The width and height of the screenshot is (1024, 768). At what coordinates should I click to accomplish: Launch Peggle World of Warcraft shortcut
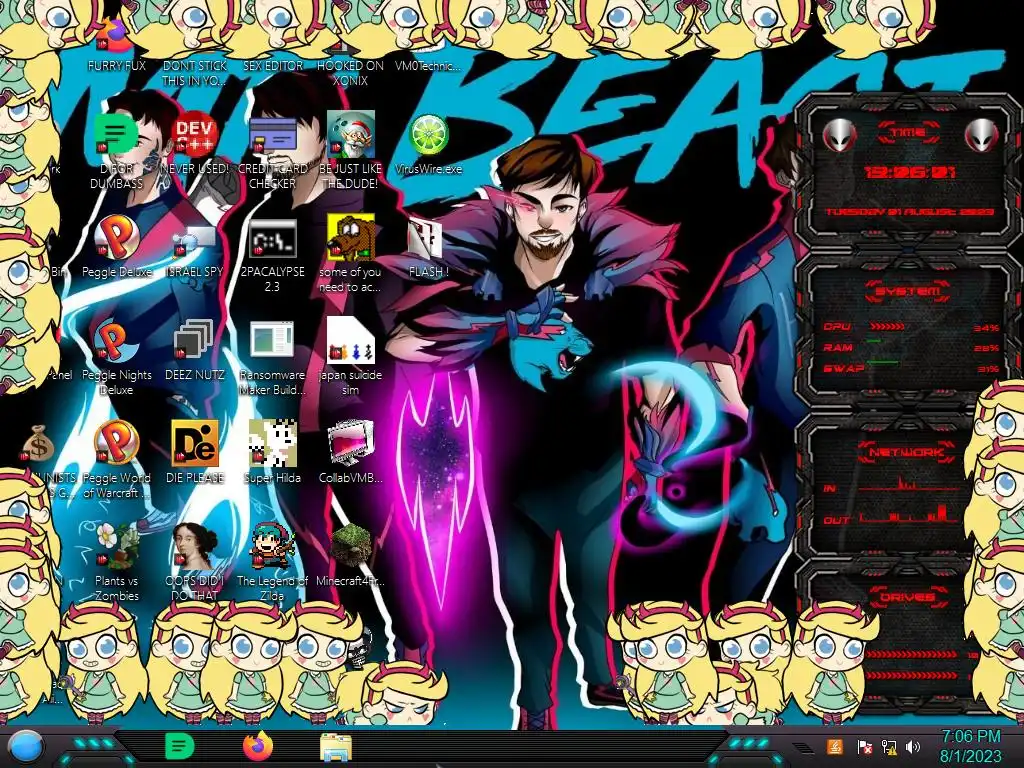pyautogui.click(x=116, y=443)
